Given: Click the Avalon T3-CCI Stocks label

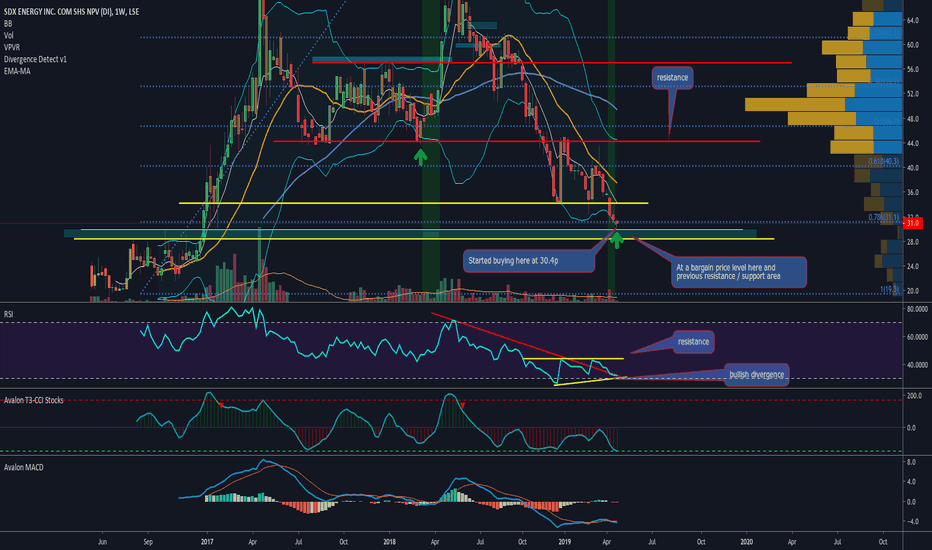Looking at the screenshot, I should [33, 400].
